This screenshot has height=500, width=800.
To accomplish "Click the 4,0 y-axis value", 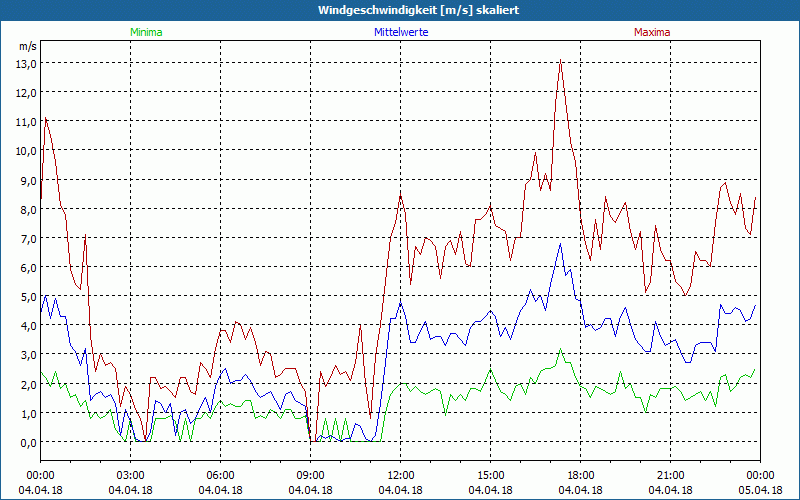I will 29,326.
